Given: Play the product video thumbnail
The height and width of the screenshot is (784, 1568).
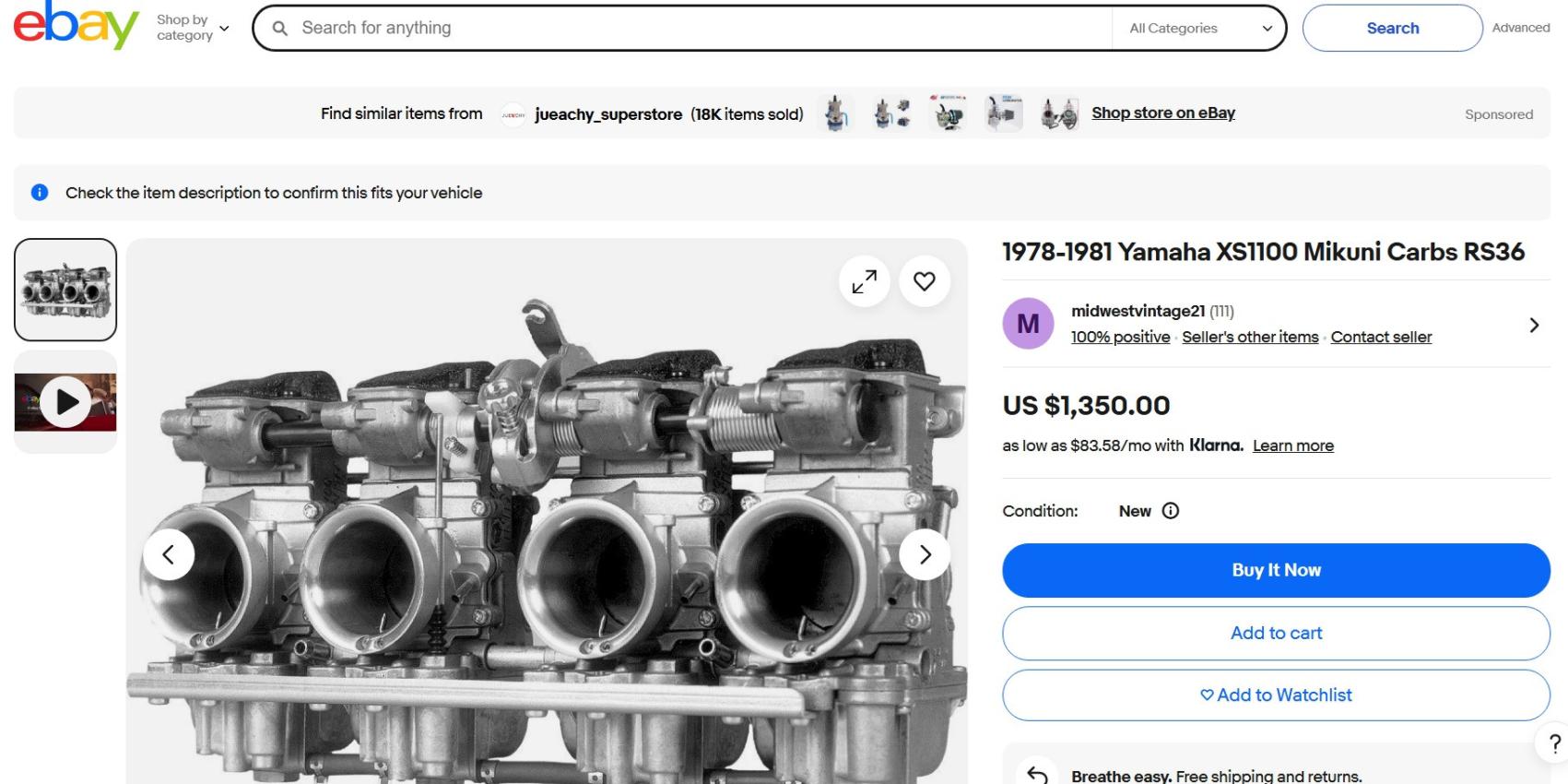Looking at the screenshot, I should (65, 402).
